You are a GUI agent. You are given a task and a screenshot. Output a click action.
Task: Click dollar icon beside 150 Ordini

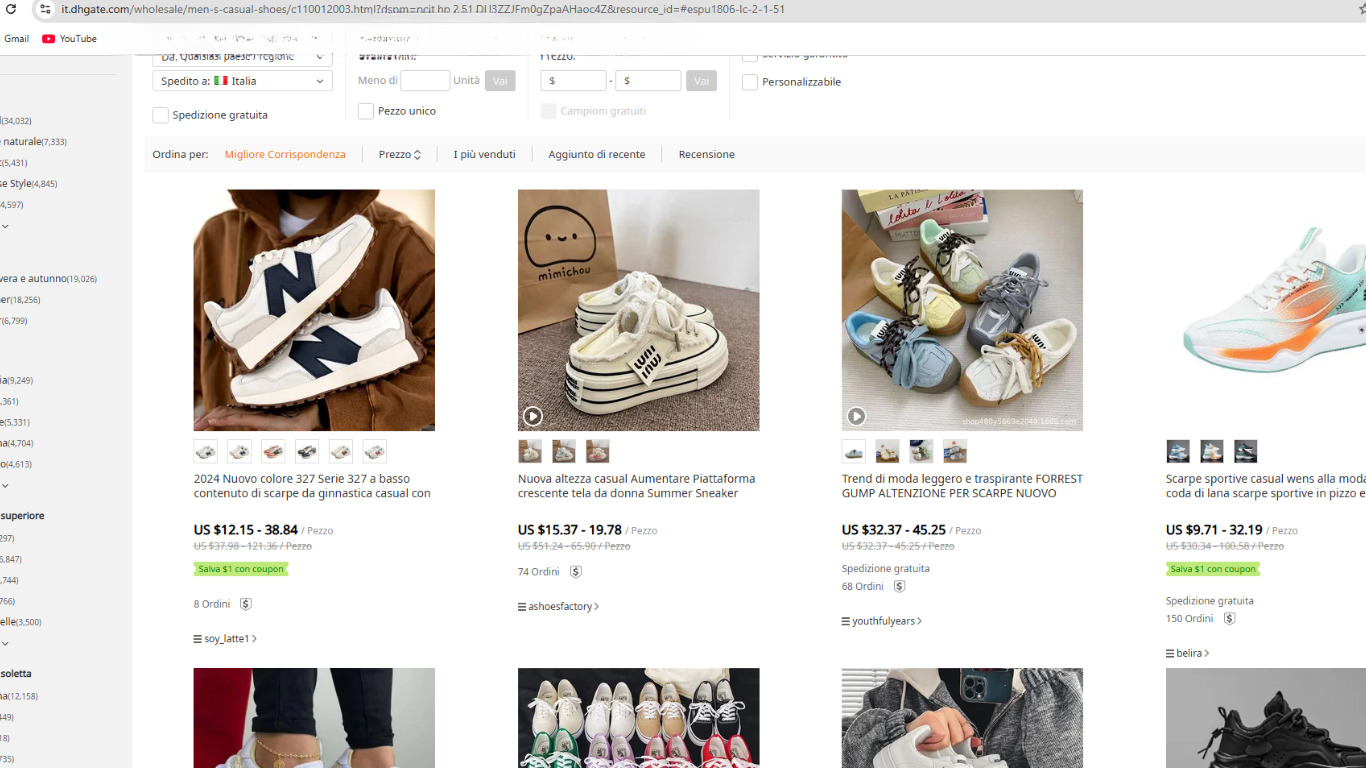[x=1229, y=619]
